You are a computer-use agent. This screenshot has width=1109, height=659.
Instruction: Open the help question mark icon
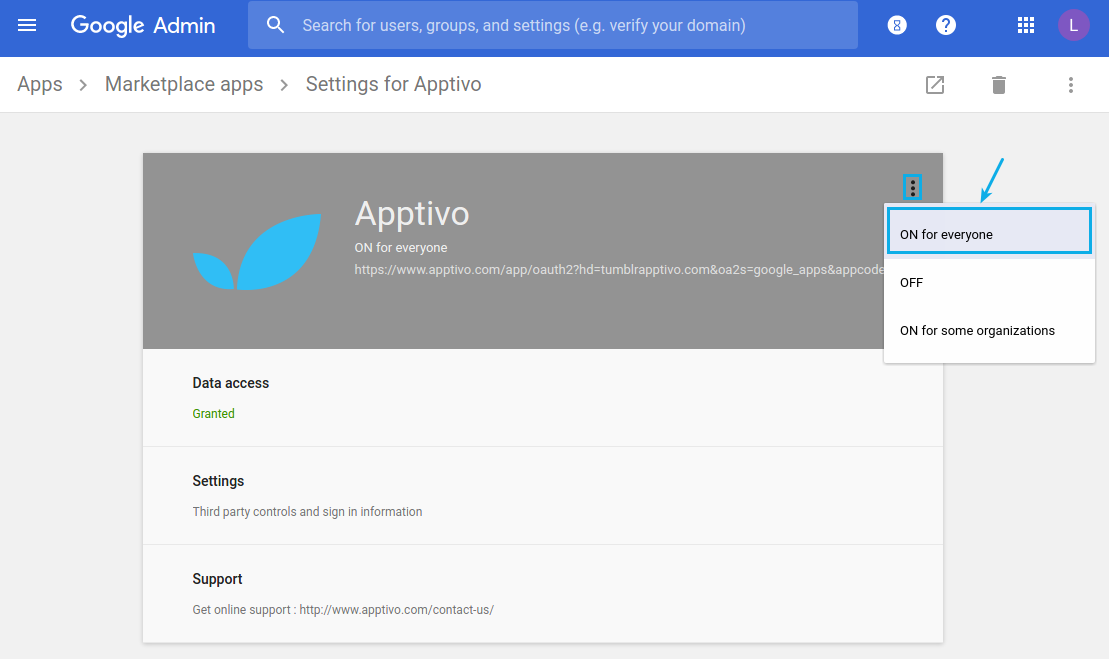point(946,25)
